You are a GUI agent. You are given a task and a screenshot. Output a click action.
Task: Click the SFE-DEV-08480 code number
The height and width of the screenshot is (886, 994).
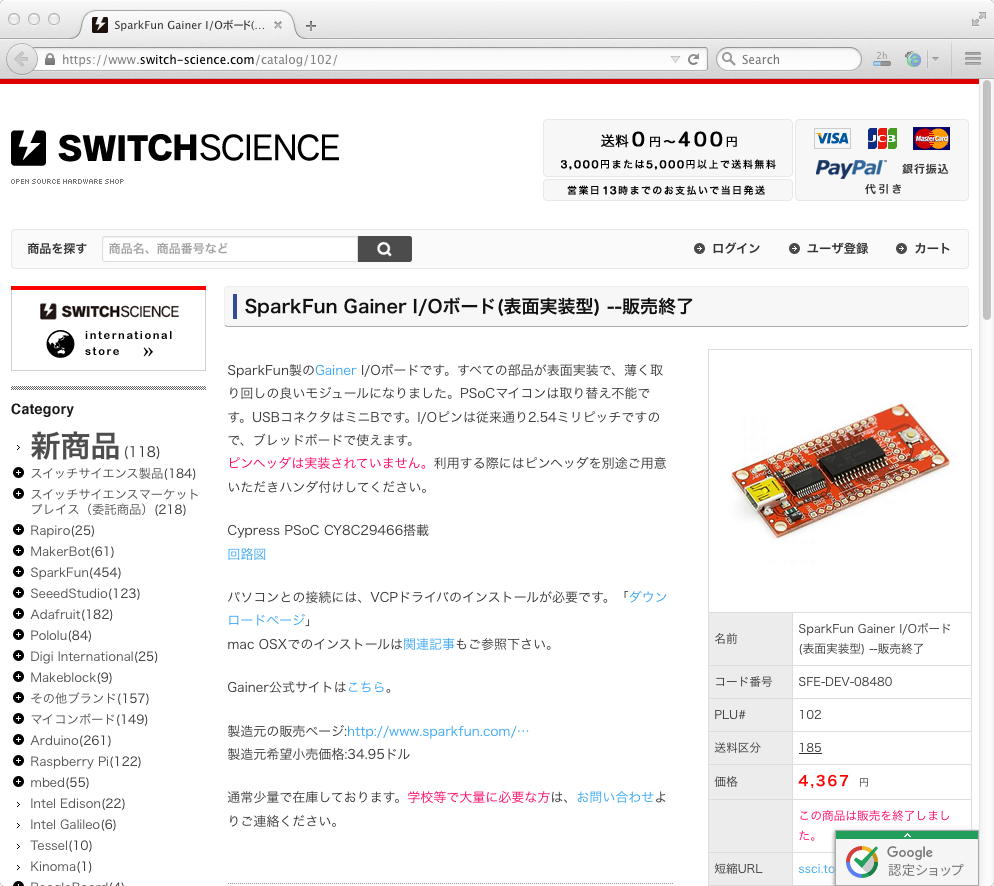pos(845,681)
